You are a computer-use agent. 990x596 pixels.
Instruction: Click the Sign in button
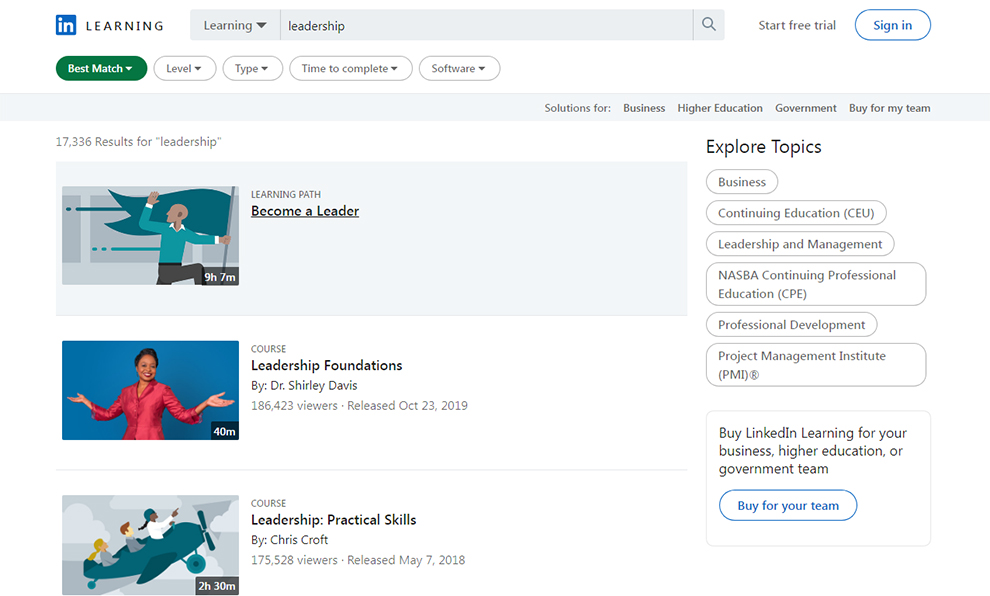(892, 25)
